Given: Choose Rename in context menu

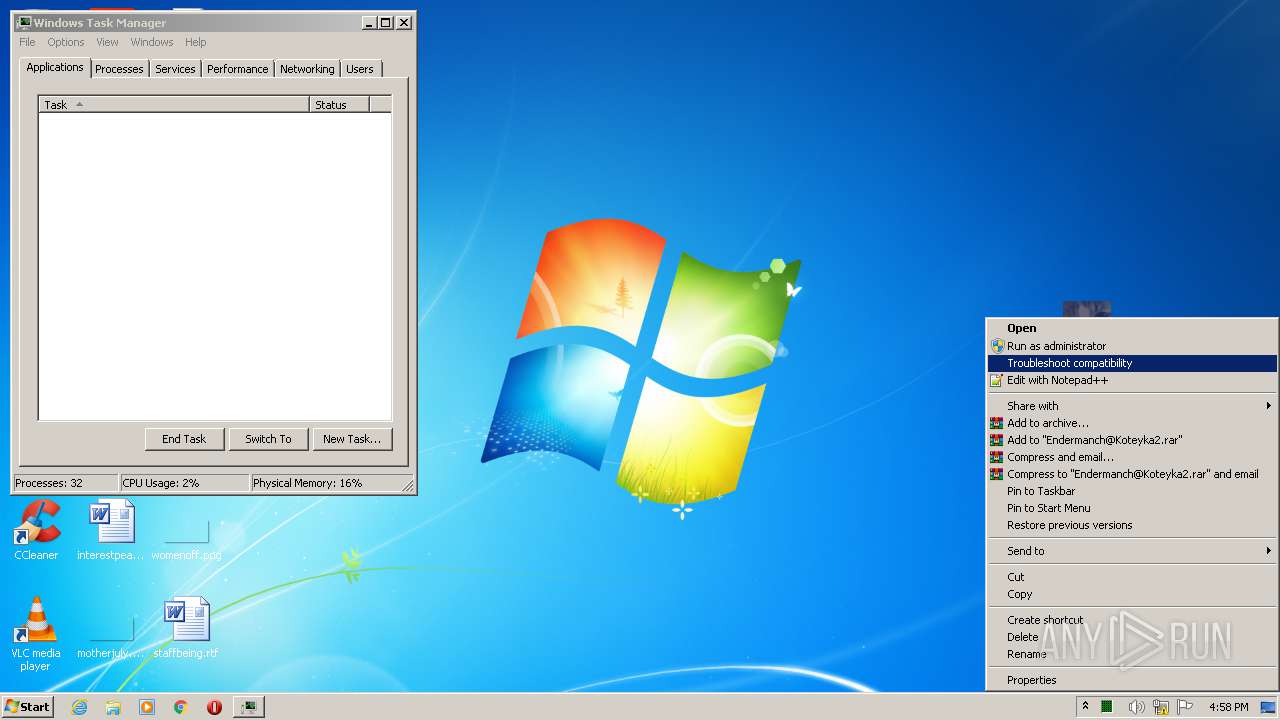Looking at the screenshot, I should [1132, 654].
